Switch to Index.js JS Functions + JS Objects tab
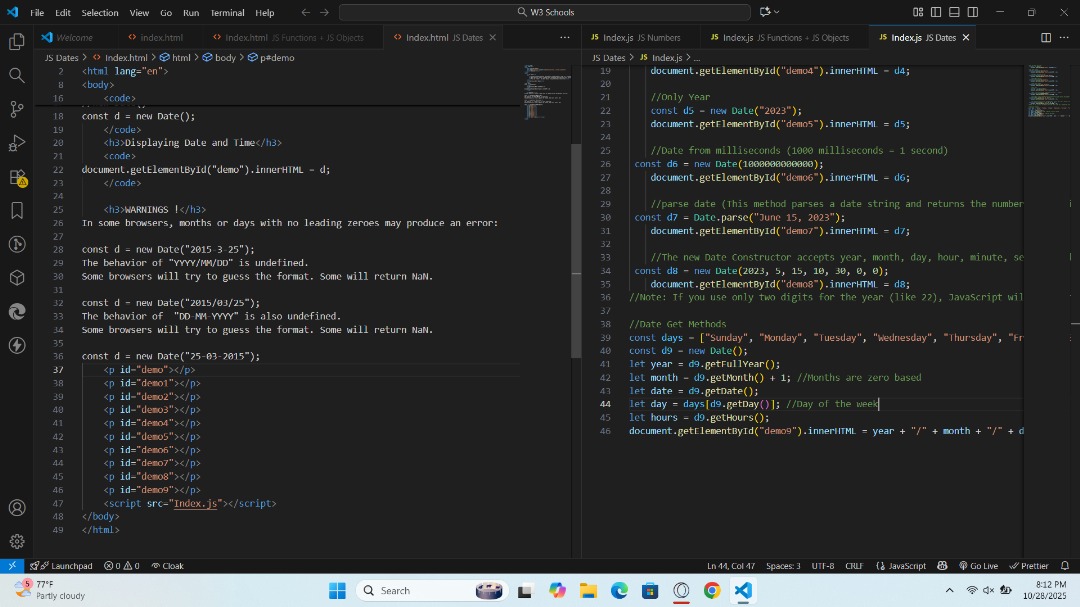Screen dimensions: 1080x607 click(785, 37)
